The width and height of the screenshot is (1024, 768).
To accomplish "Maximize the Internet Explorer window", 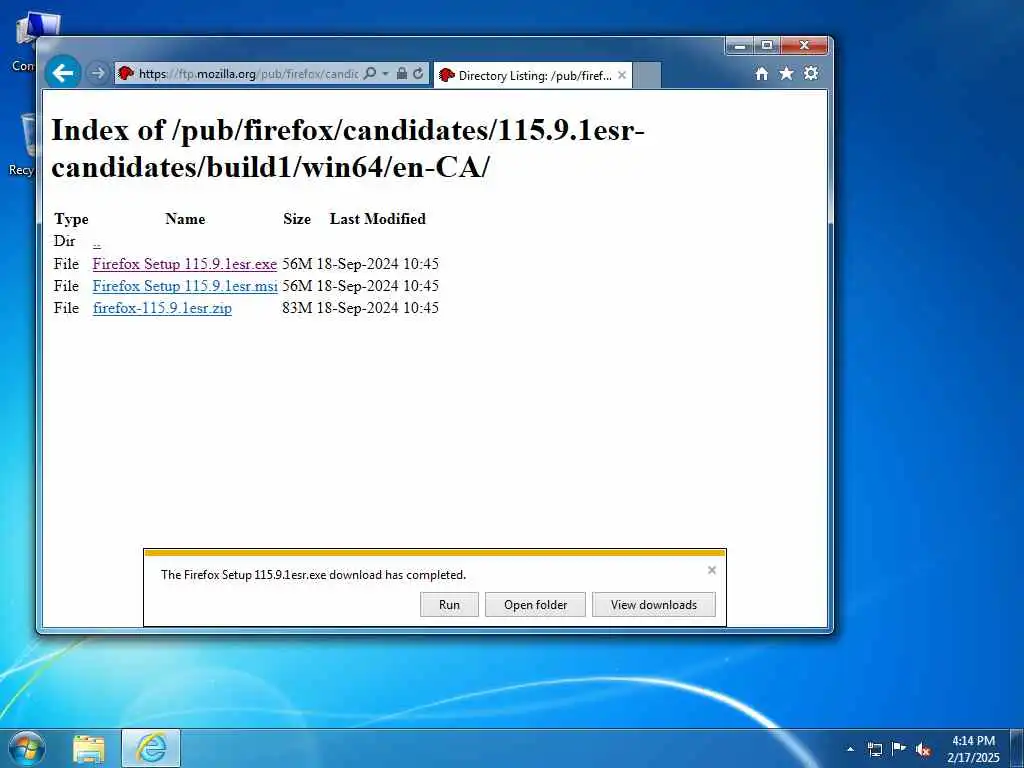I will click(767, 46).
